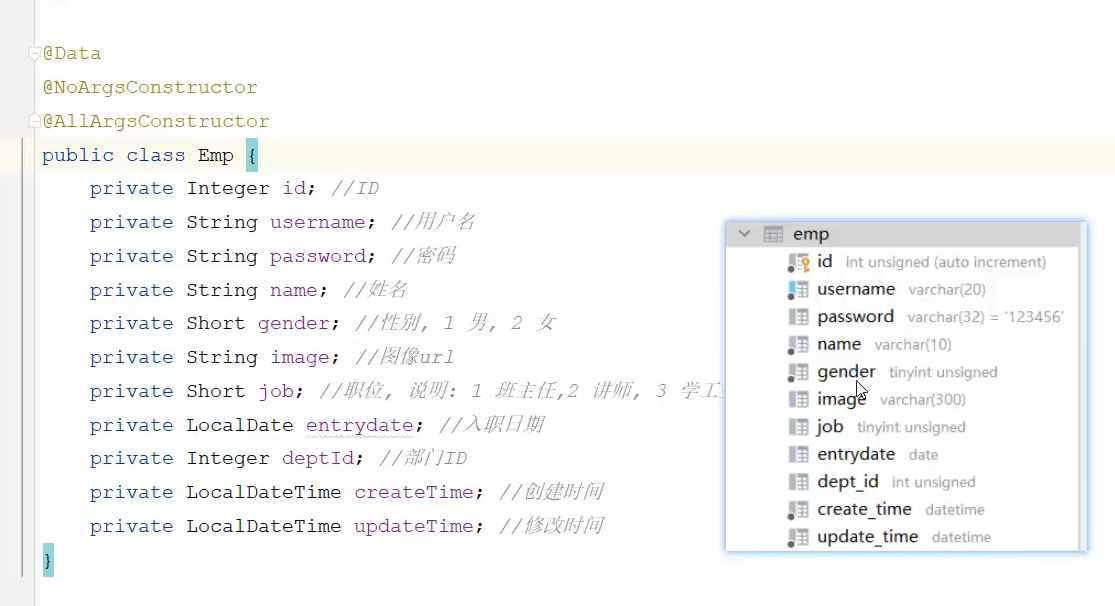Screen dimensions: 1115x606
Task: Select the job column row
Action: coord(830,427)
